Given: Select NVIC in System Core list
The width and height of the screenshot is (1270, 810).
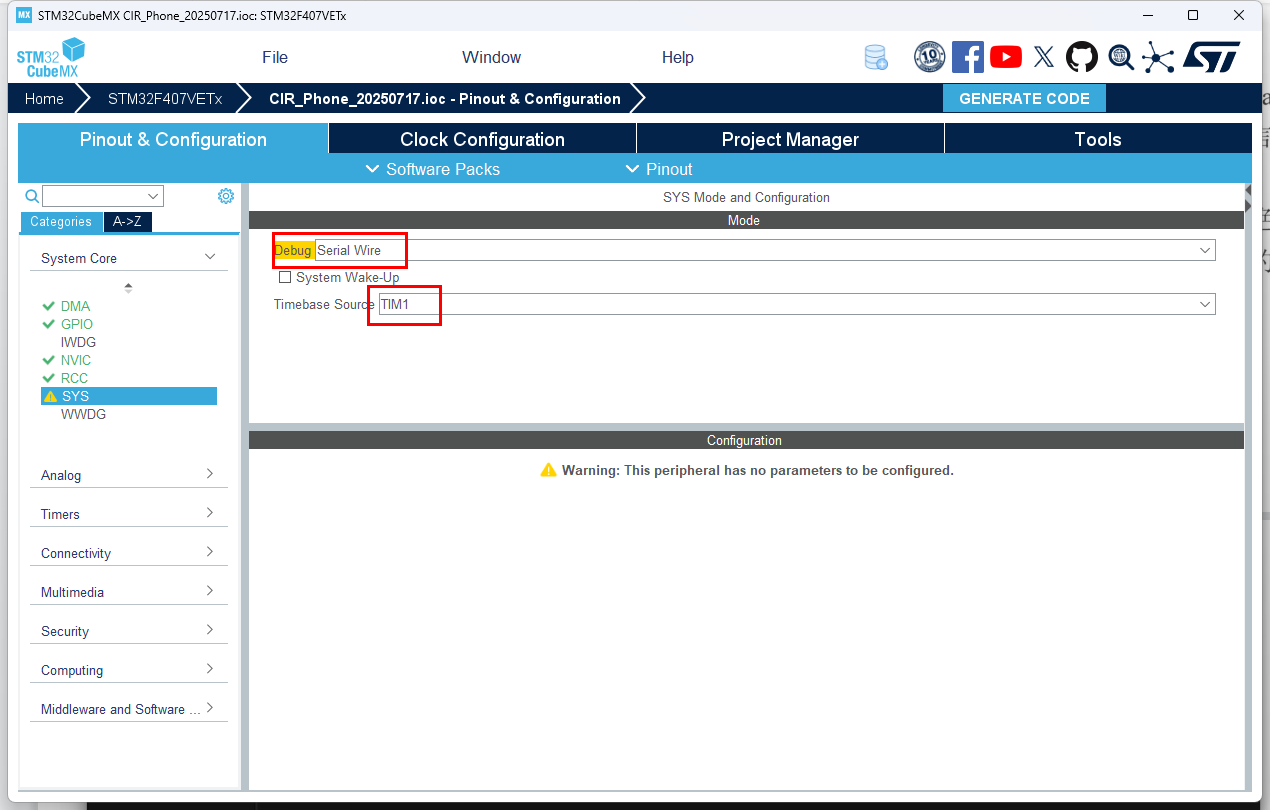Looking at the screenshot, I should coord(76,360).
